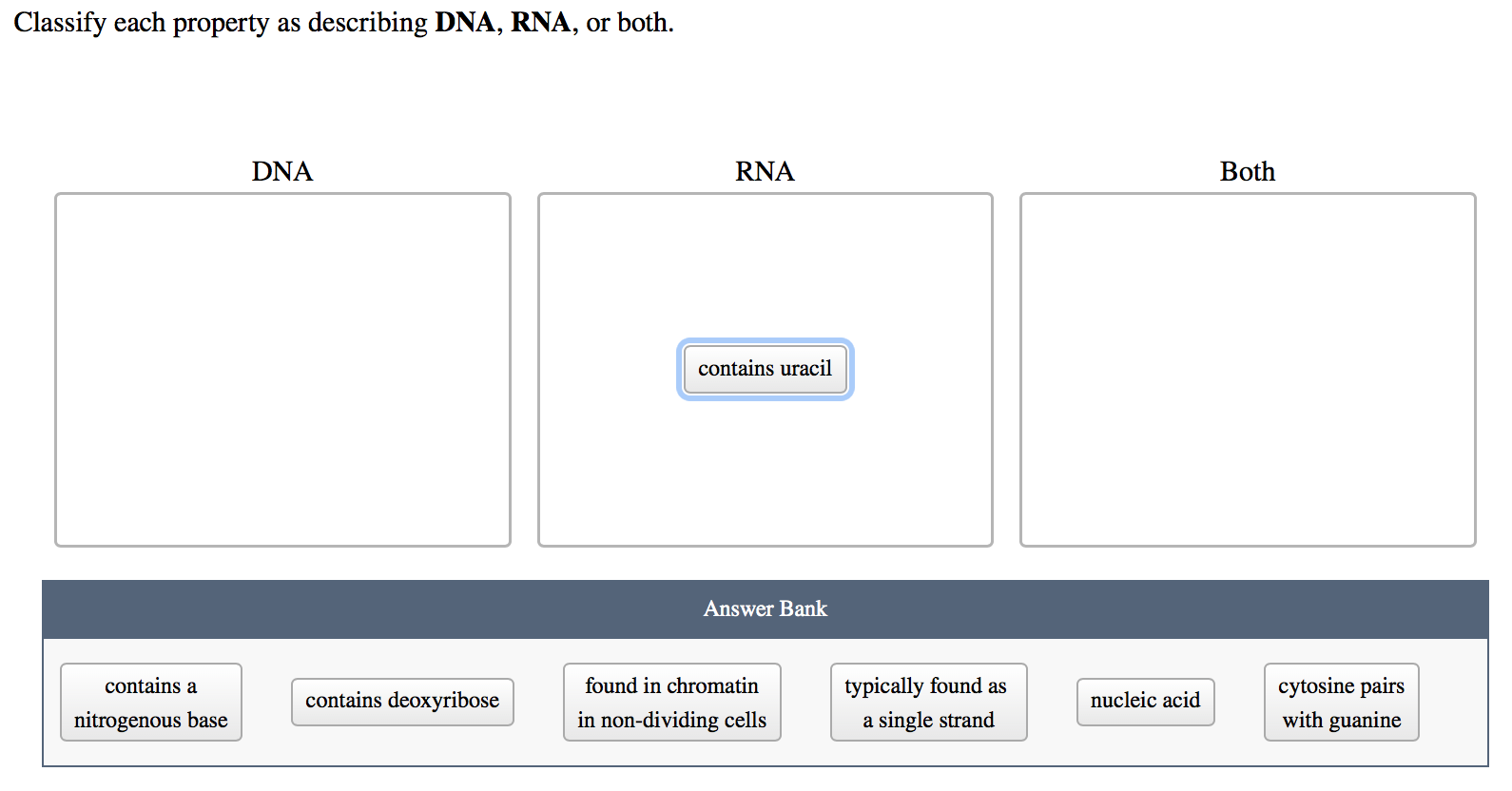Screen dimensions: 1512x791
Task: Select the "nucleic acid" answer tile
Action: pyautogui.click(x=1145, y=701)
